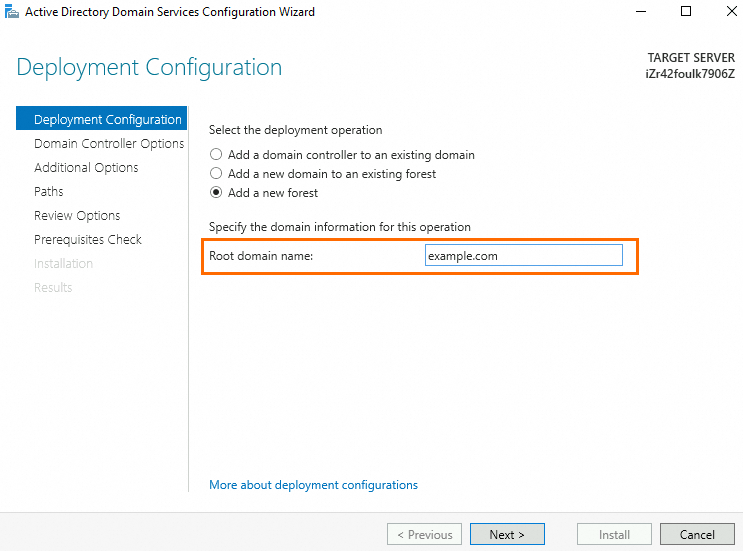Click the Root domain name field

pyautogui.click(x=524, y=255)
